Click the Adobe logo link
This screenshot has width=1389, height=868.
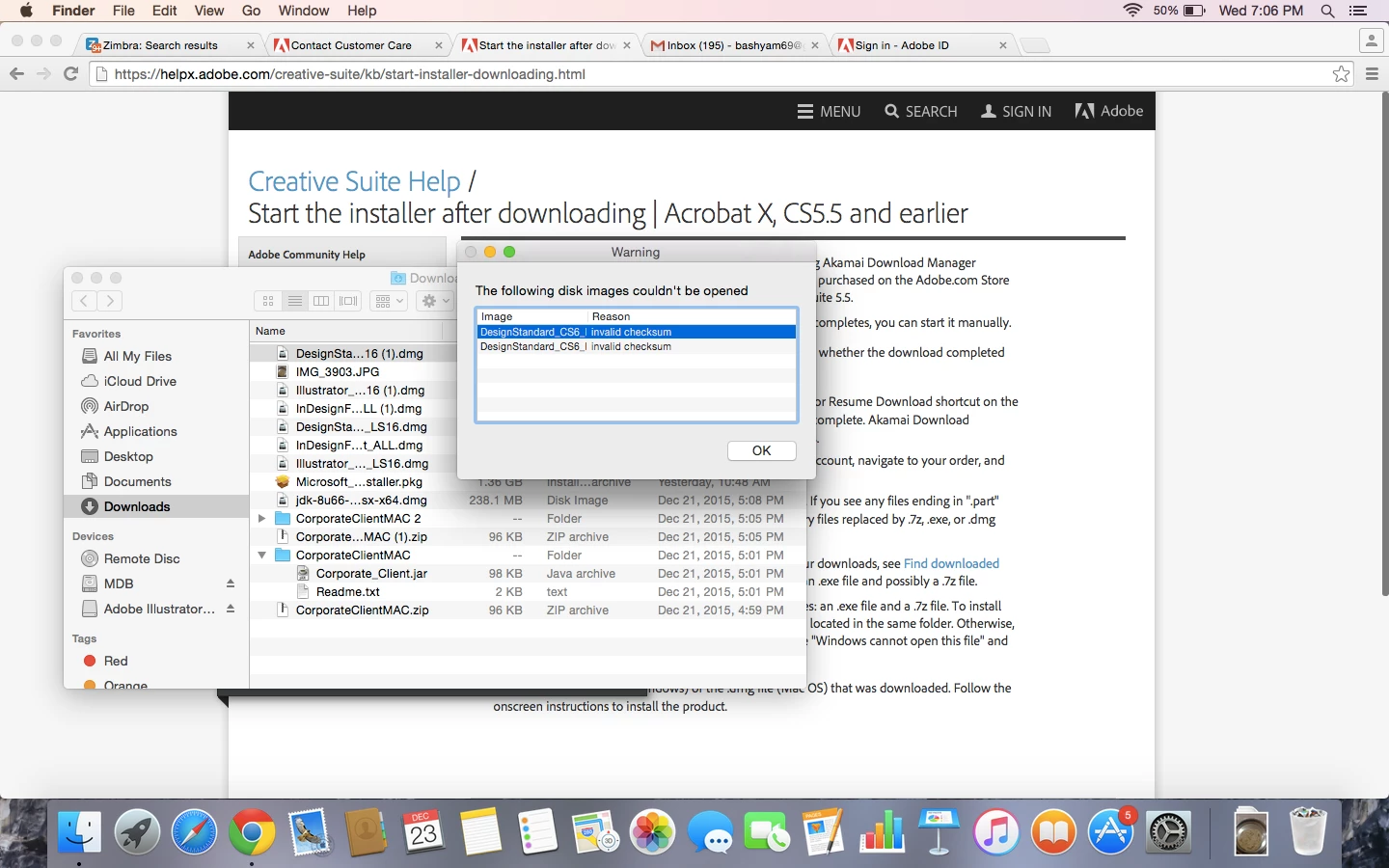(1109, 111)
